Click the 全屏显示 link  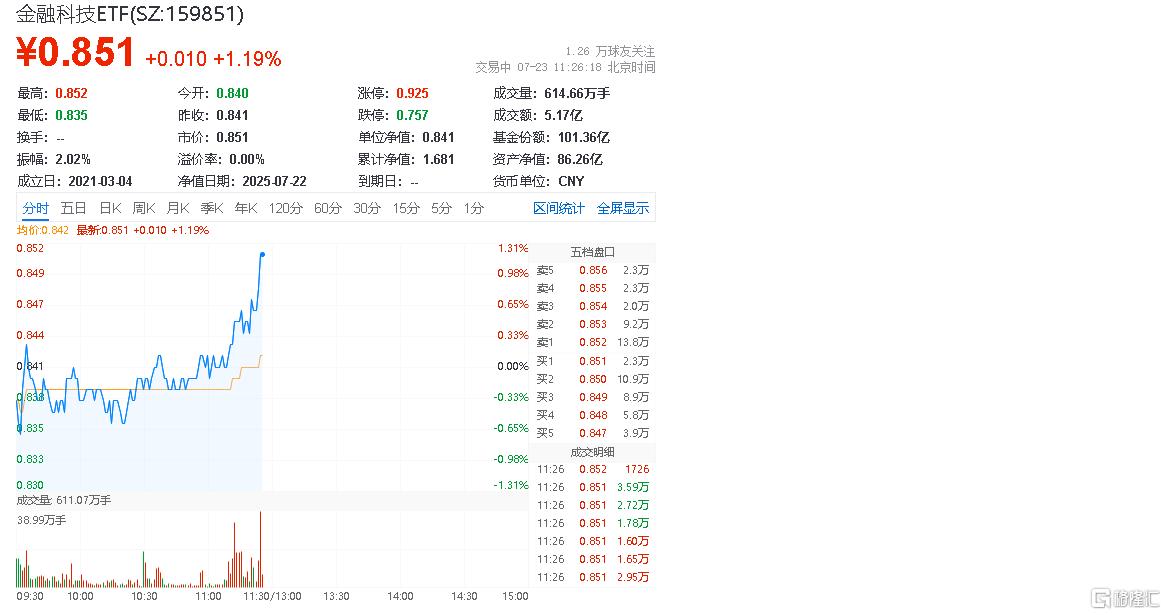(623, 208)
